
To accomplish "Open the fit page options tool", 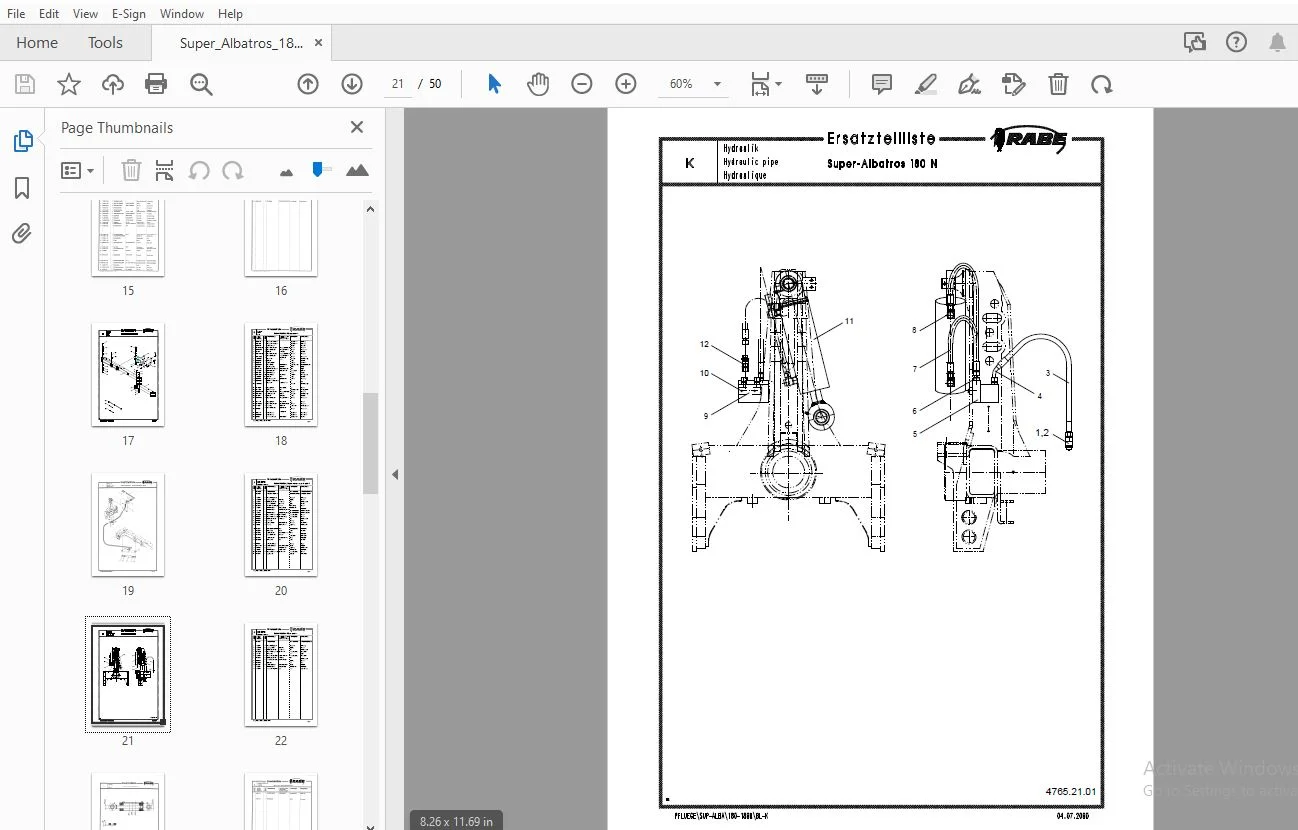I will pyautogui.click(x=766, y=85).
